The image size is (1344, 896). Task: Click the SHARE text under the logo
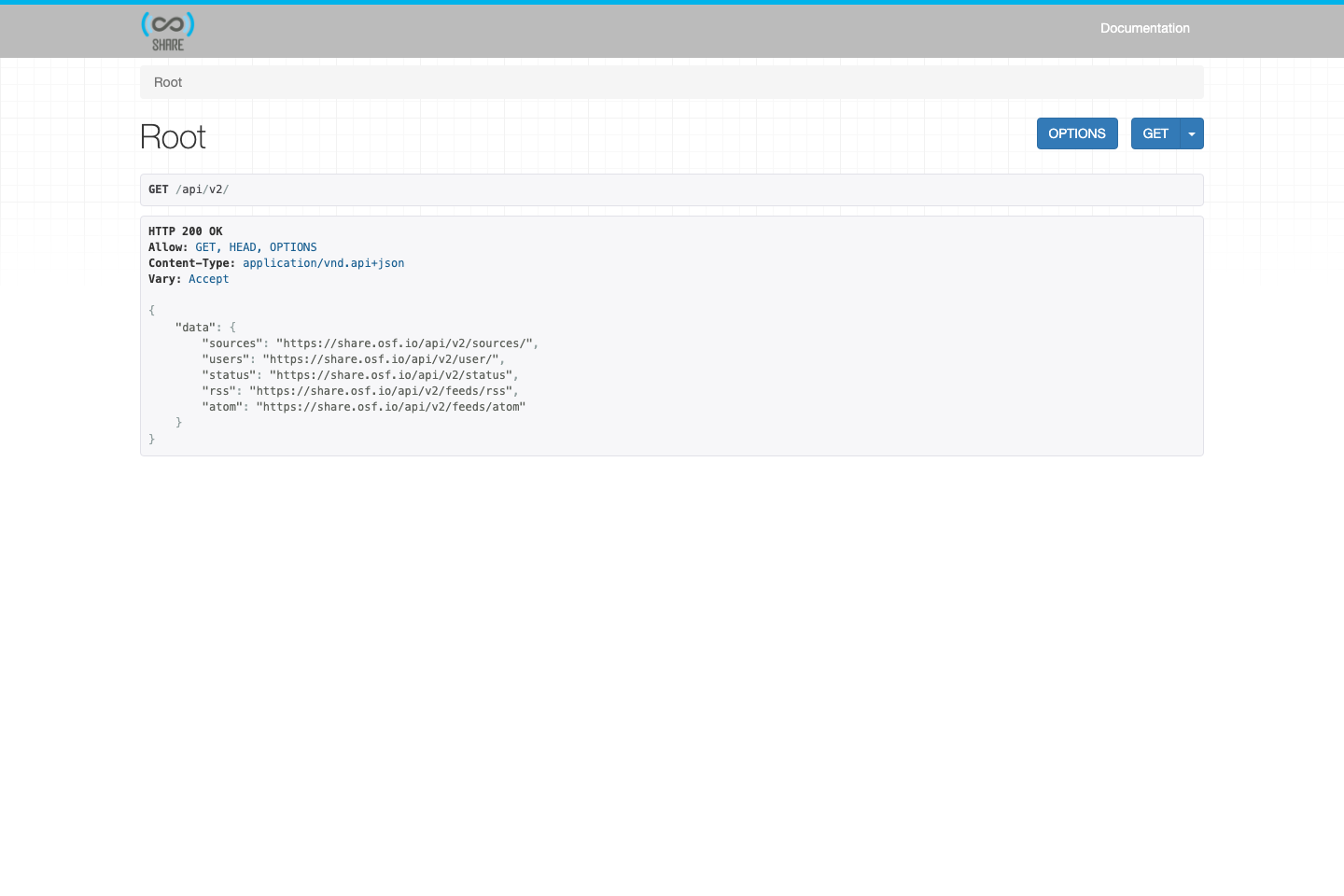167,46
